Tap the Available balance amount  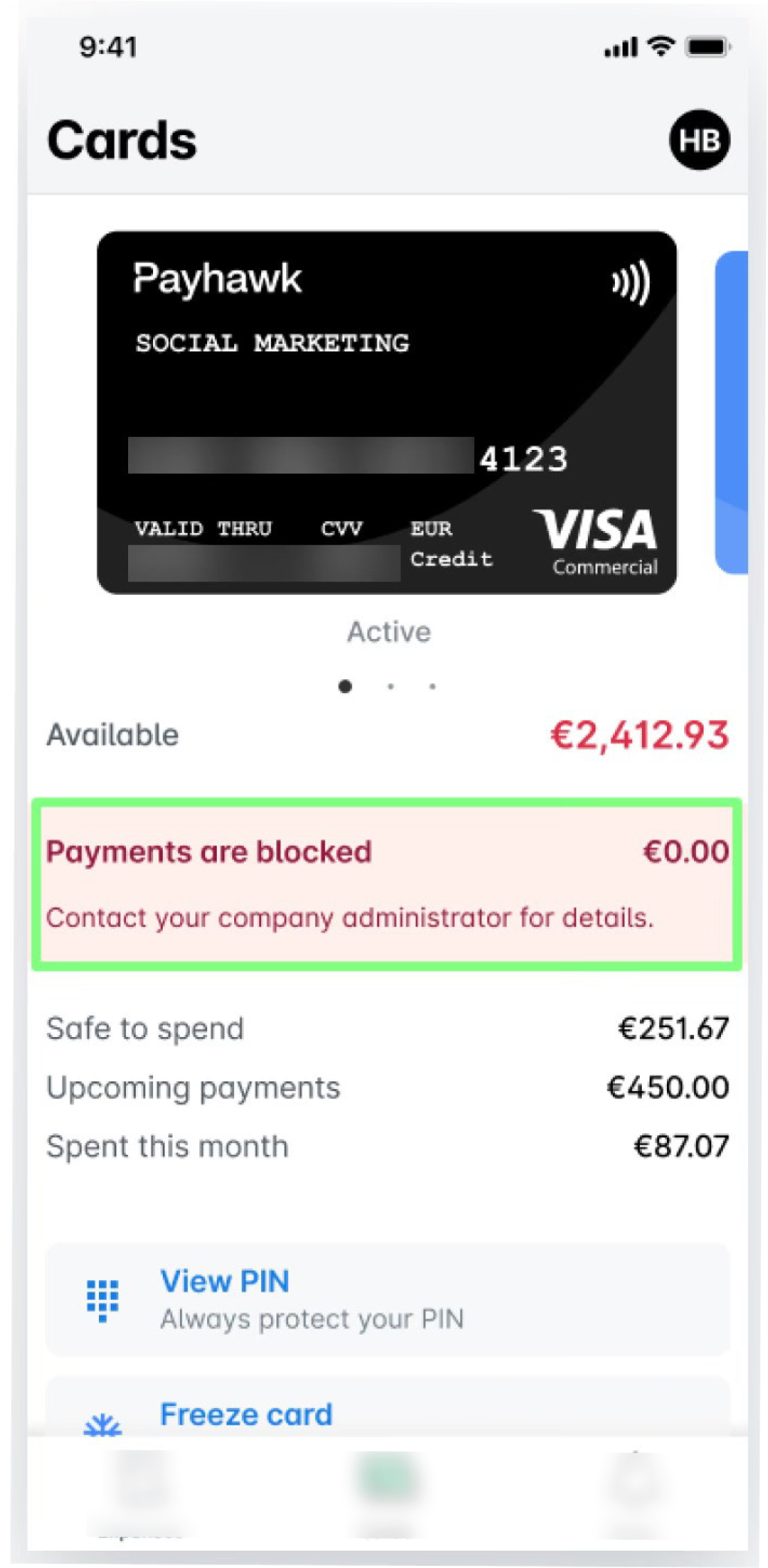(641, 735)
